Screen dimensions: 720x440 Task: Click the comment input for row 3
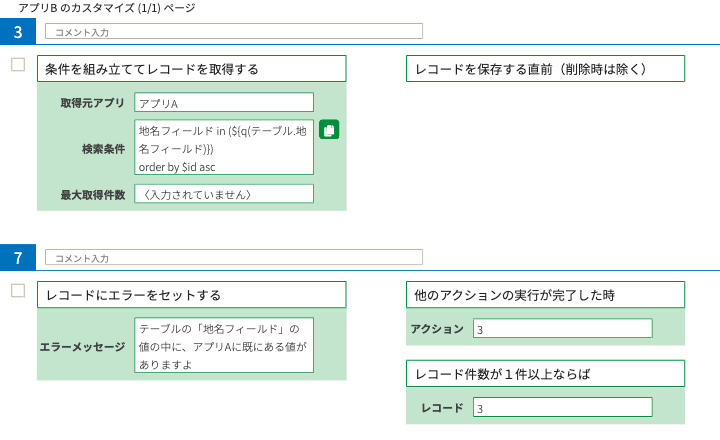pos(234,31)
